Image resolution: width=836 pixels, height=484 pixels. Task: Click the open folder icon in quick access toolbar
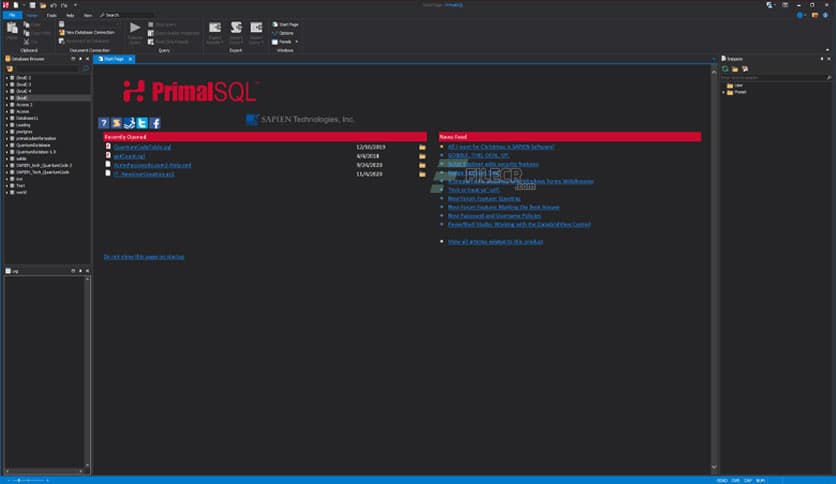43,5
